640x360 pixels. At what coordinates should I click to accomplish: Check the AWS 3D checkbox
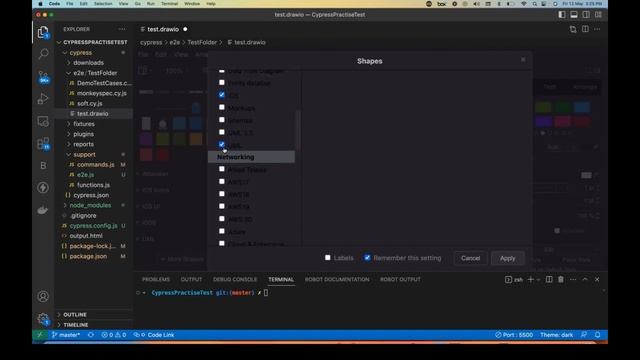(x=222, y=219)
